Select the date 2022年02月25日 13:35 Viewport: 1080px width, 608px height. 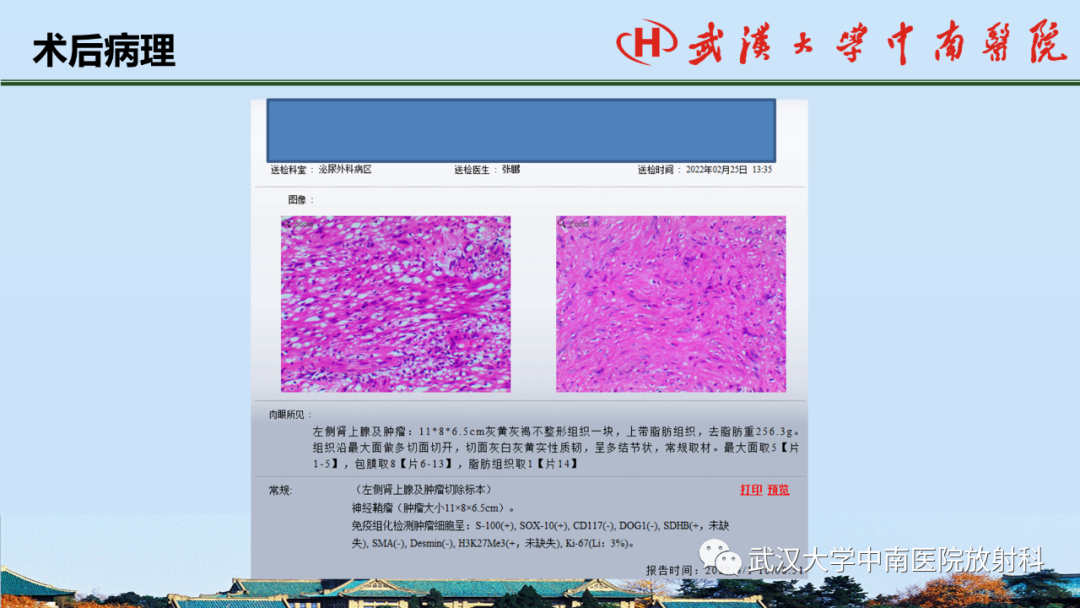pos(729,169)
